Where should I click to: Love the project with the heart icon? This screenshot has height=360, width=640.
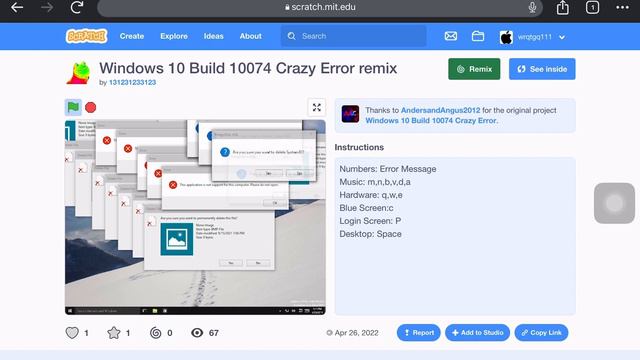click(72, 333)
